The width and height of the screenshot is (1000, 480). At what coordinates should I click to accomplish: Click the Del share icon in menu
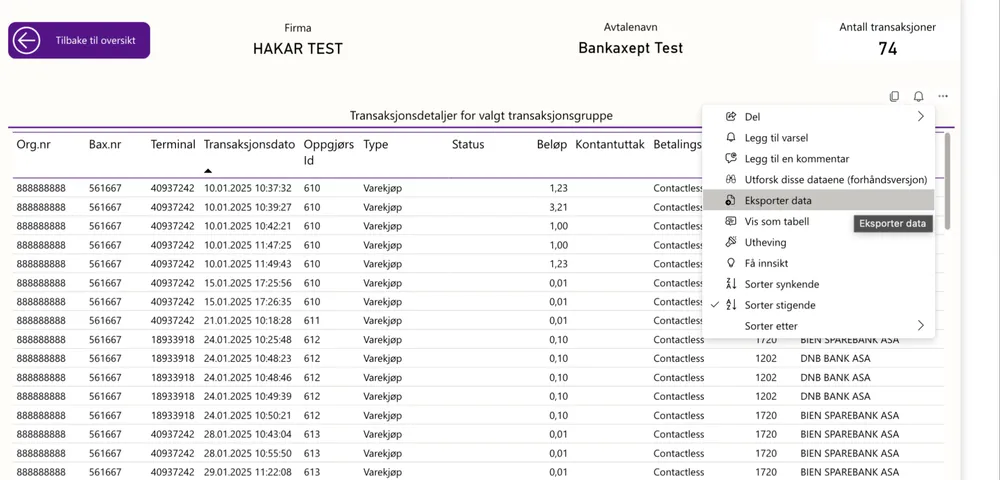(x=730, y=117)
